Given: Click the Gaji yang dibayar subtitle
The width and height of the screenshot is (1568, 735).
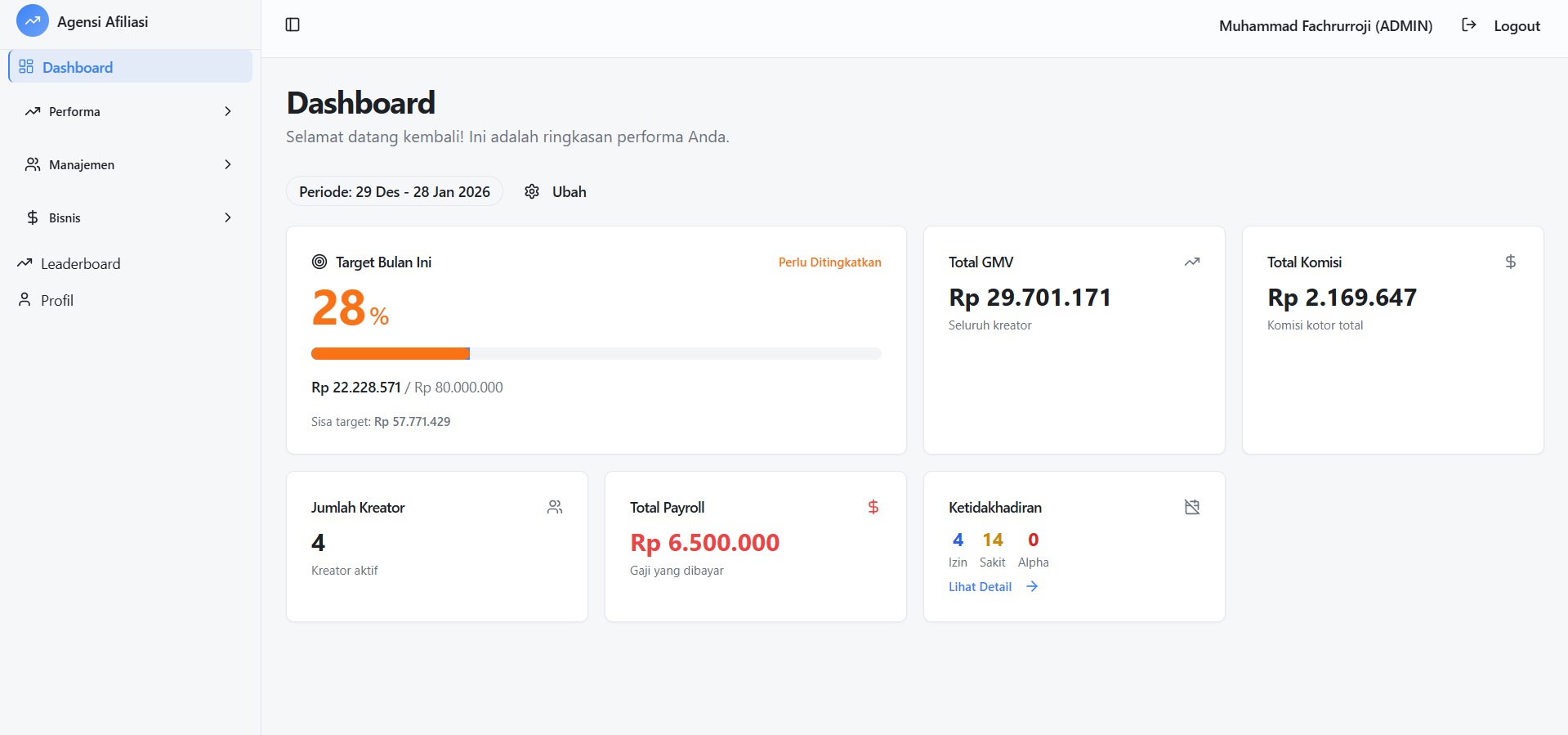Looking at the screenshot, I should (677, 570).
